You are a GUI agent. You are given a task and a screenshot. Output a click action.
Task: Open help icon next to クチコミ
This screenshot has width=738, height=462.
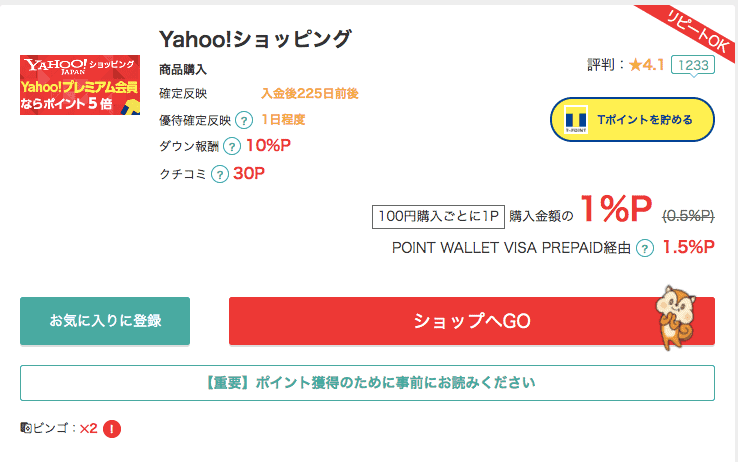coord(219,173)
